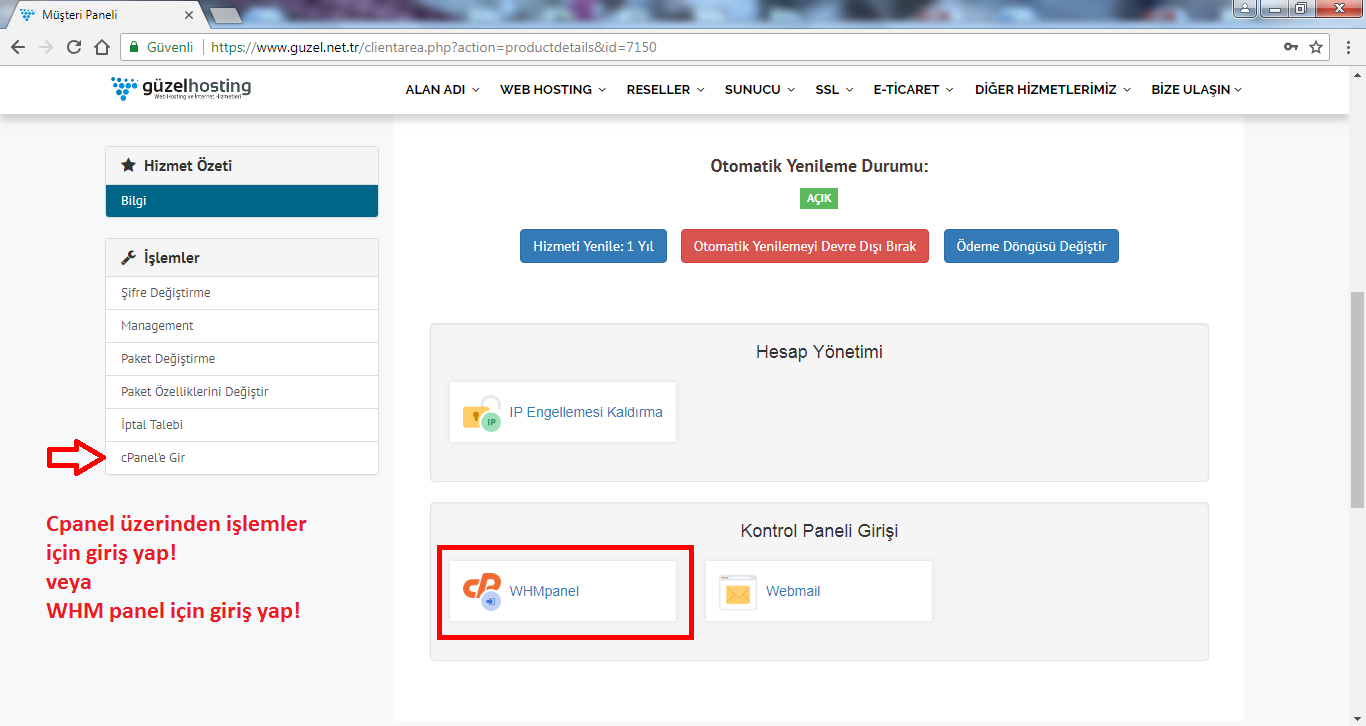Image resolution: width=1366 pixels, height=726 pixels.
Task: Reload the page with refresh icon
Action: coord(74,47)
